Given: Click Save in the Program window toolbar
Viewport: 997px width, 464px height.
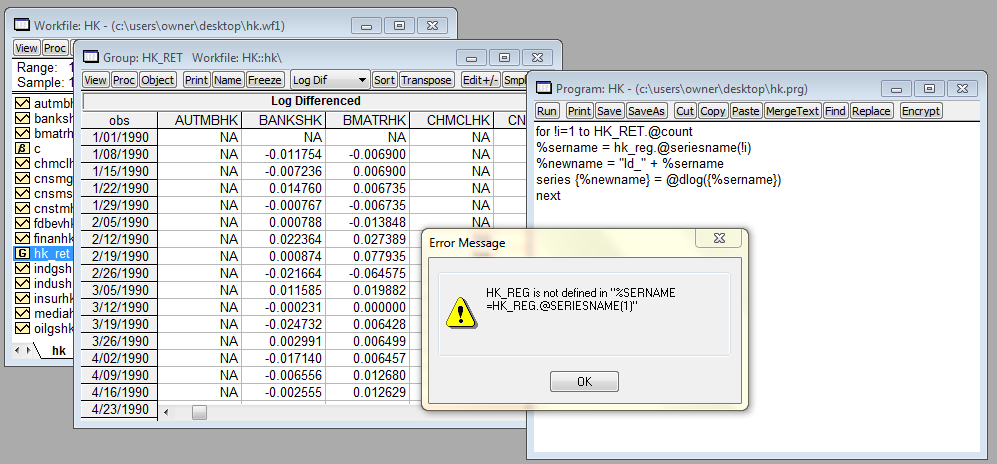Looking at the screenshot, I should click(609, 111).
